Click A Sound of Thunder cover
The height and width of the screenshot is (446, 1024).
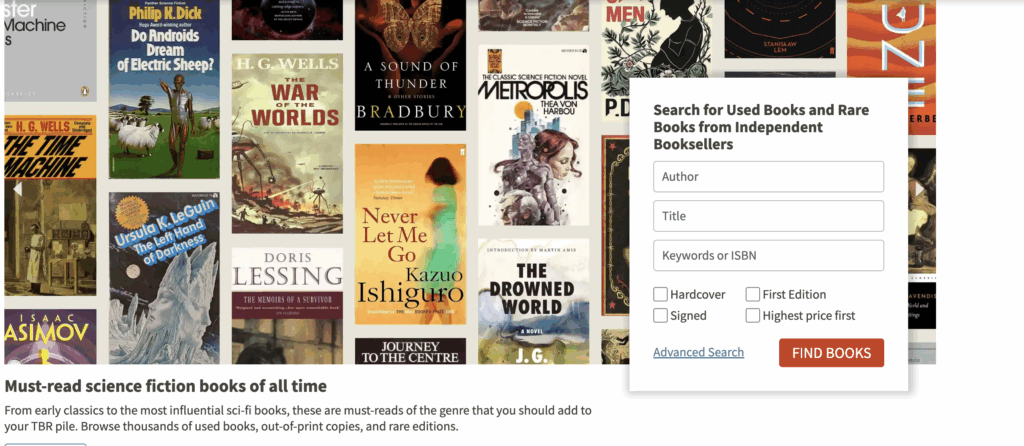coord(411,65)
